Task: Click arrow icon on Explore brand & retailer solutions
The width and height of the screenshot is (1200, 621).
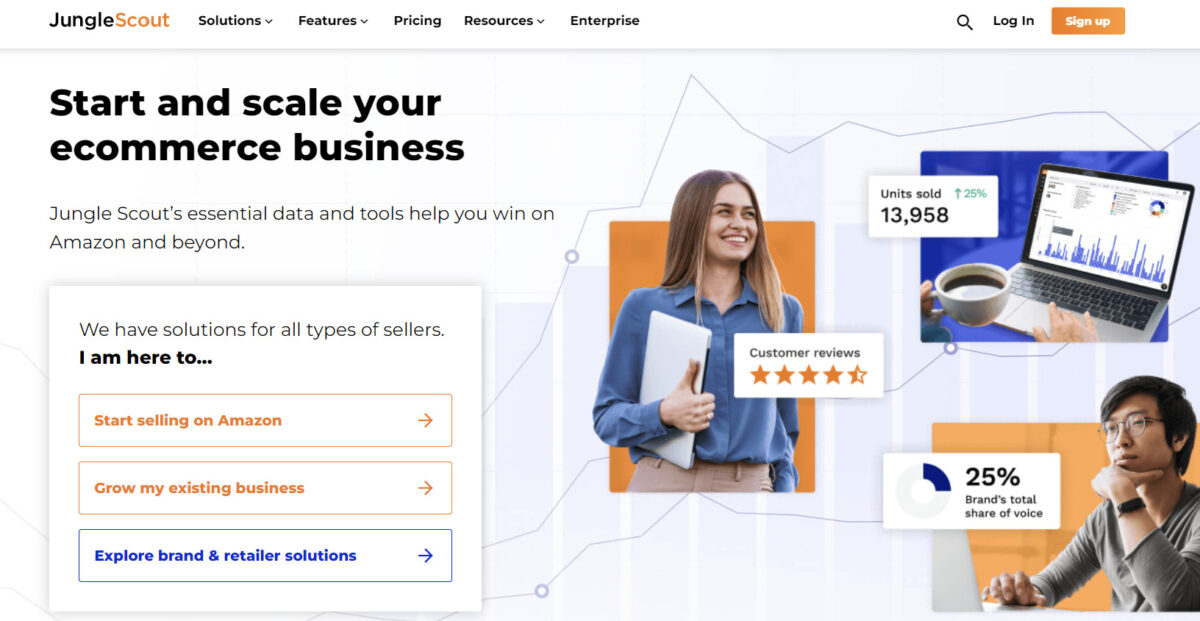Action: [x=425, y=556]
